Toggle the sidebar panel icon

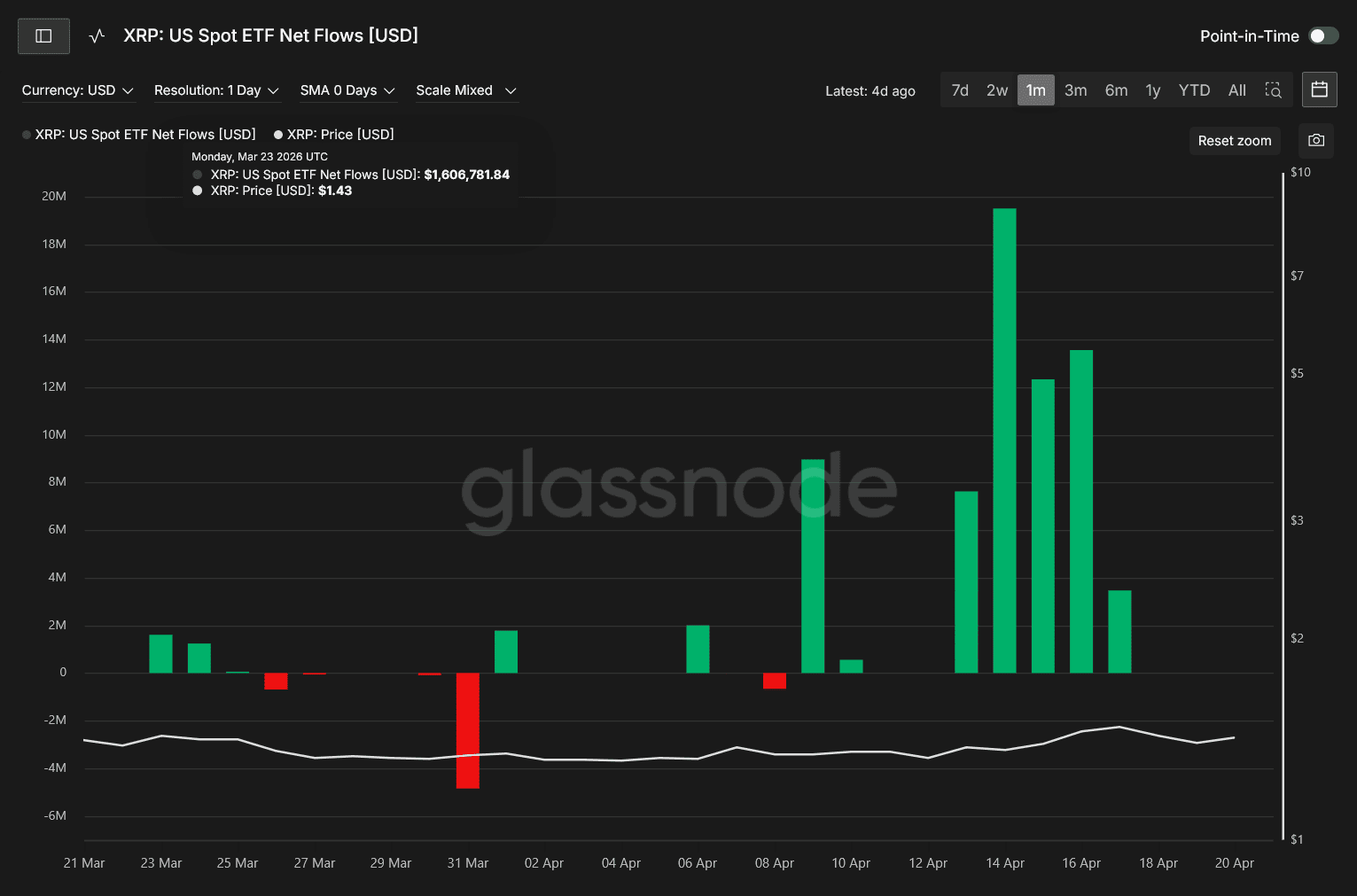click(x=43, y=36)
